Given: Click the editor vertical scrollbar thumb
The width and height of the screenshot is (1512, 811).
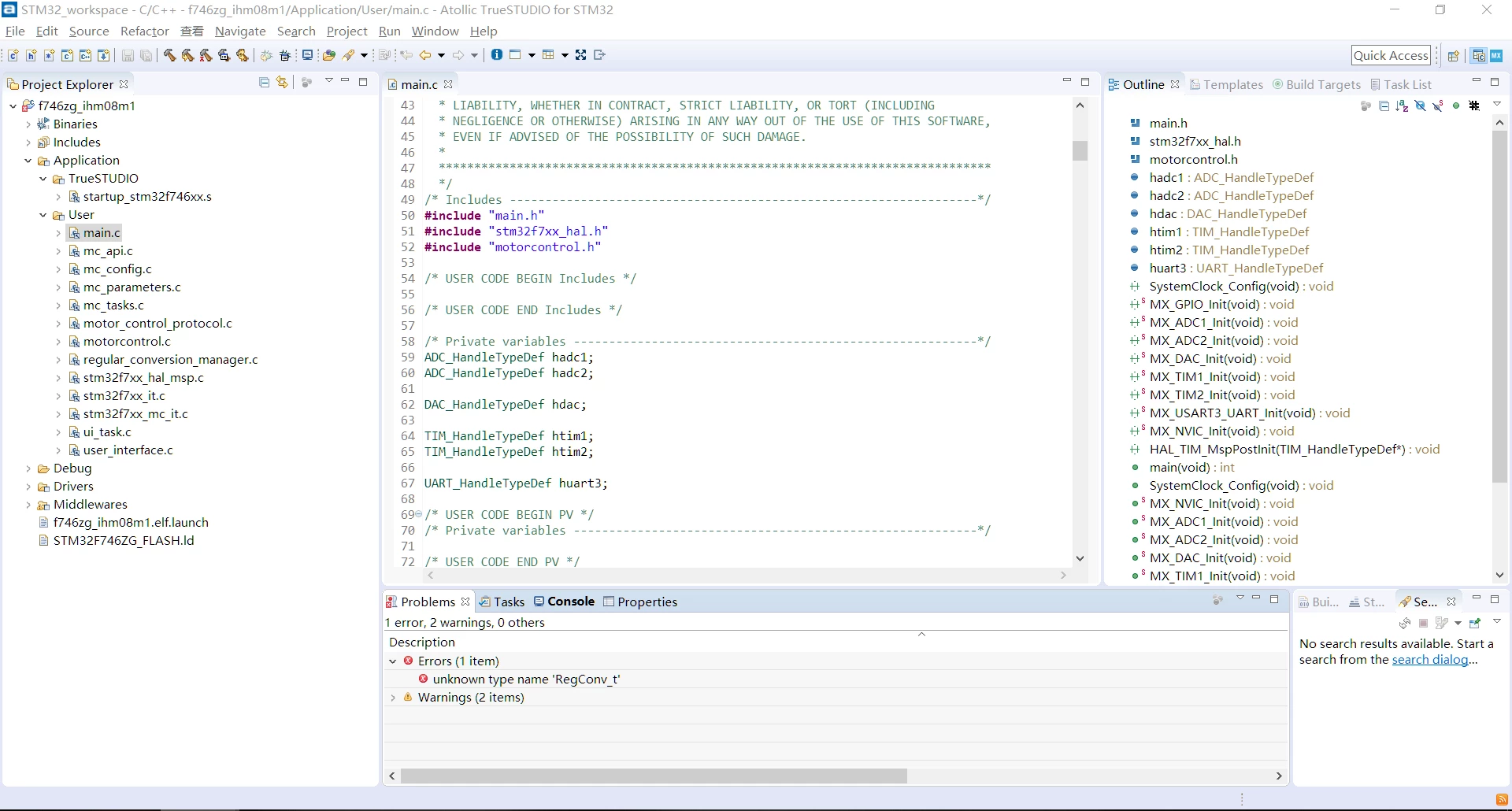Looking at the screenshot, I should coord(1080,150).
